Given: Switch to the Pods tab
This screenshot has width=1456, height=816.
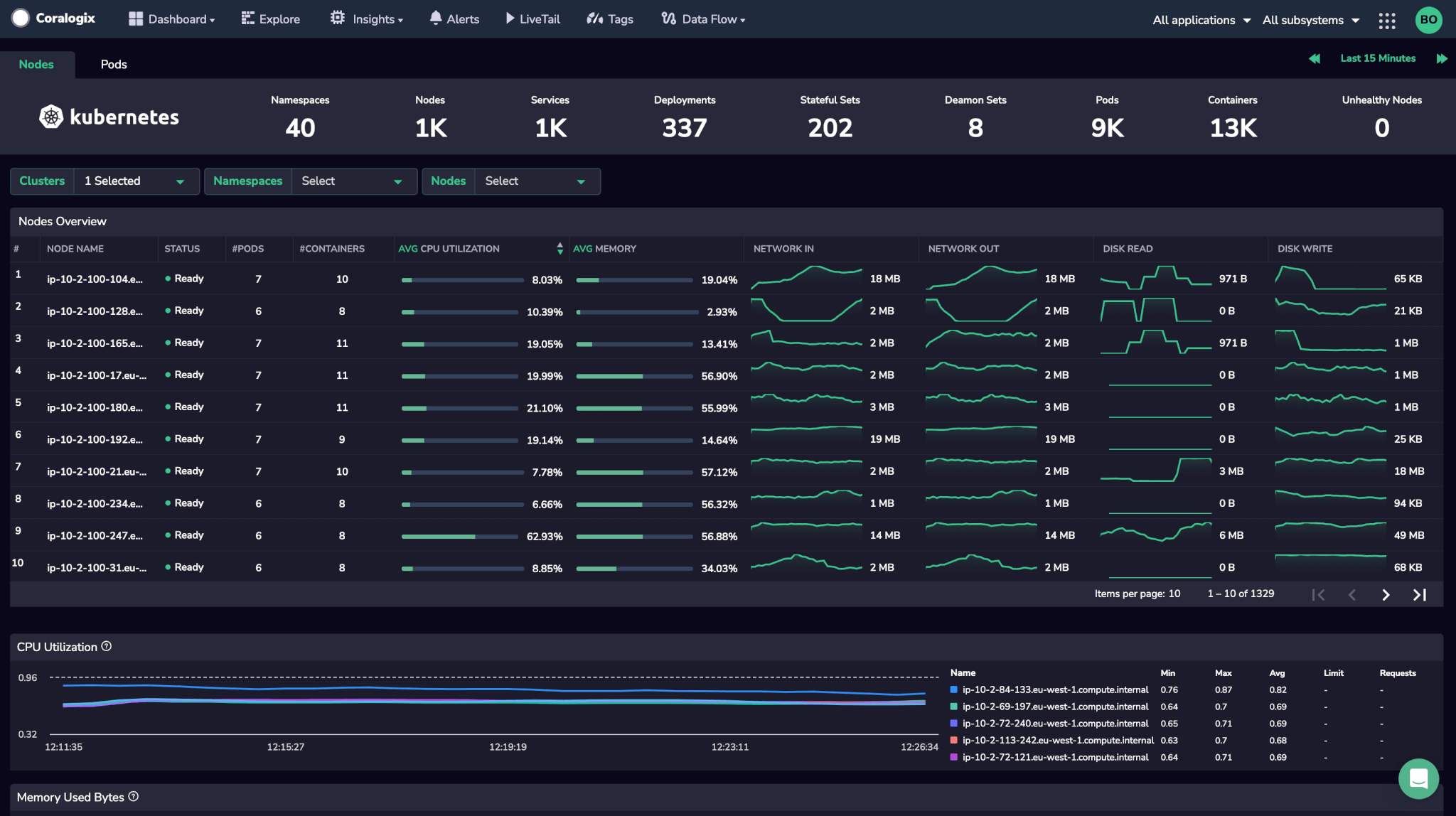Looking at the screenshot, I should [114, 64].
